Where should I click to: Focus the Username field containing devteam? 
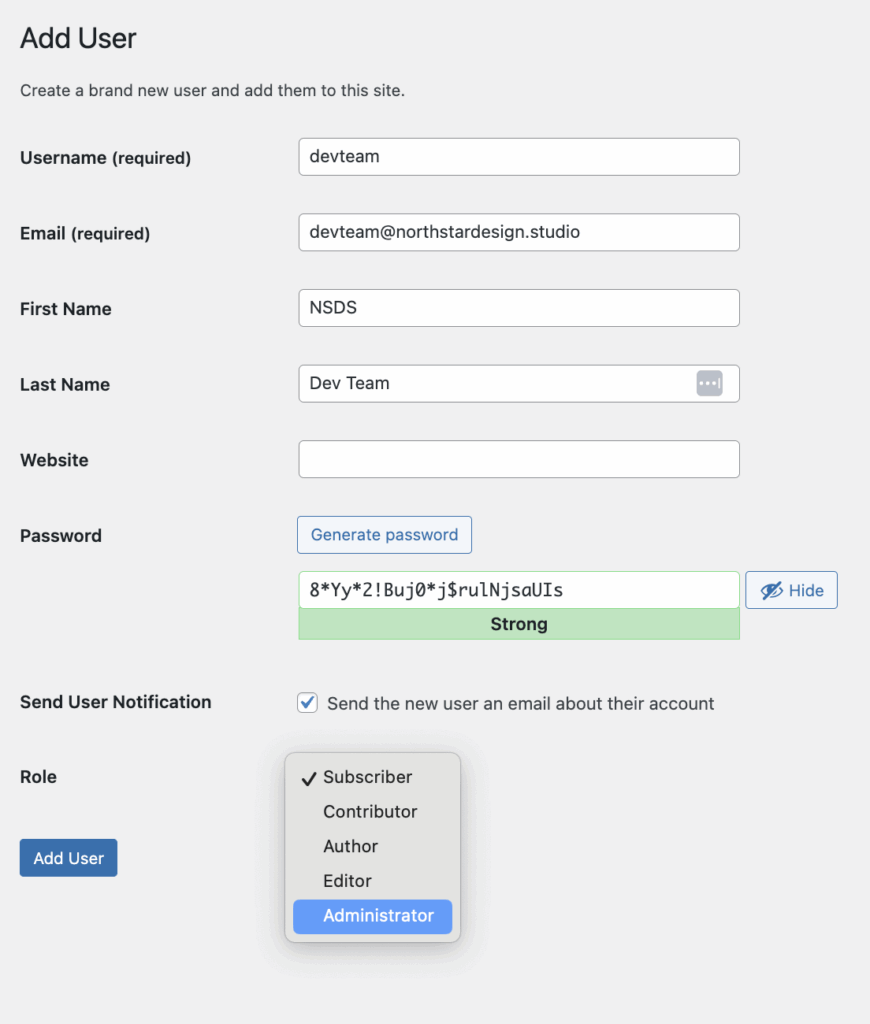(x=519, y=157)
